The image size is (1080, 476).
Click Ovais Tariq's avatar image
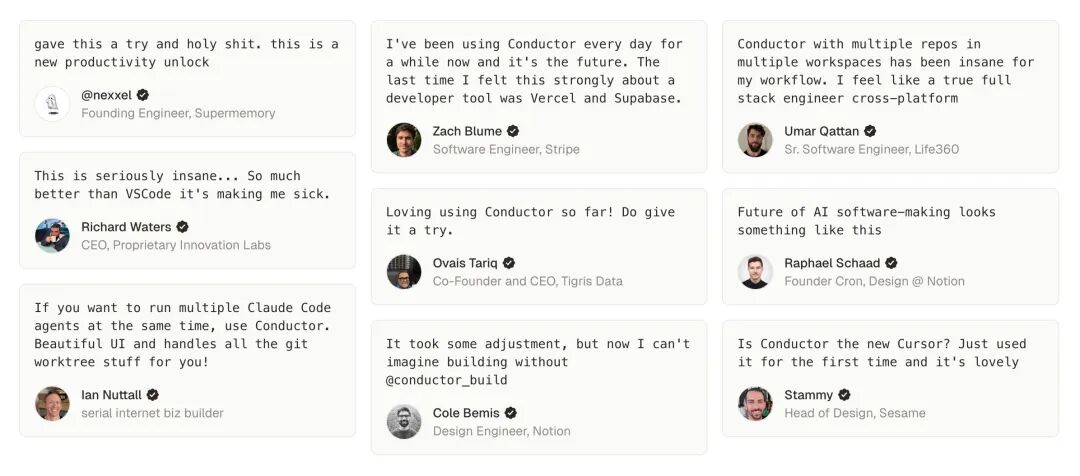[x=404, y=272]
